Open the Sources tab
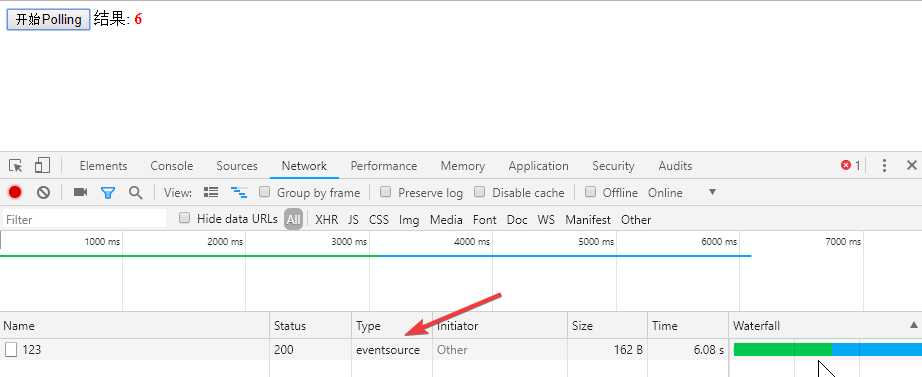The width and height of the screenshot is (922, 377). pos(237,166)
